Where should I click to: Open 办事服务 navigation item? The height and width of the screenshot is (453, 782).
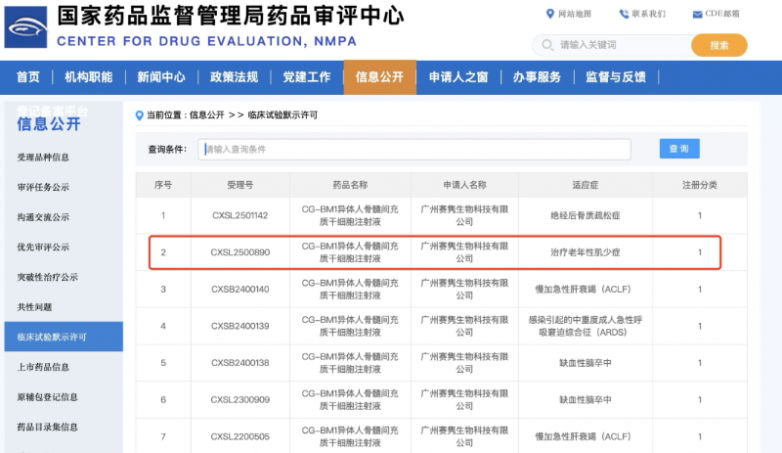[x=537, y=77]
